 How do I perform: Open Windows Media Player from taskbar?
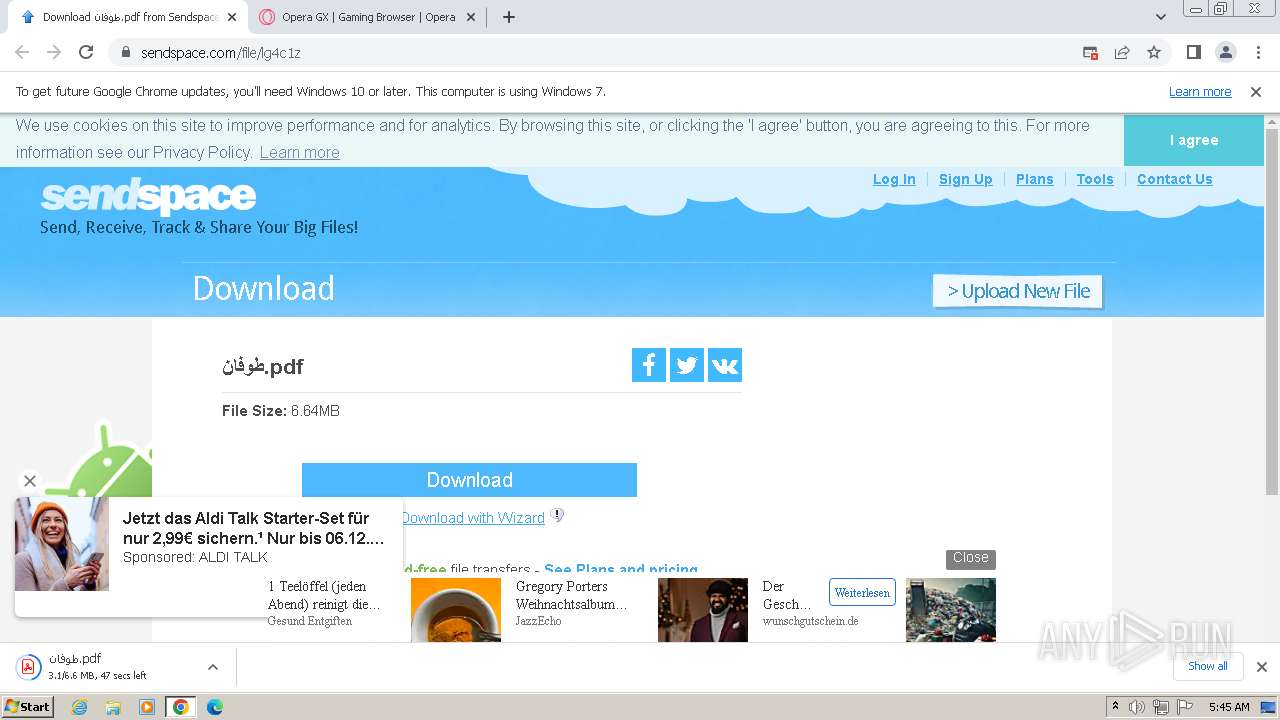click(147, 707)
